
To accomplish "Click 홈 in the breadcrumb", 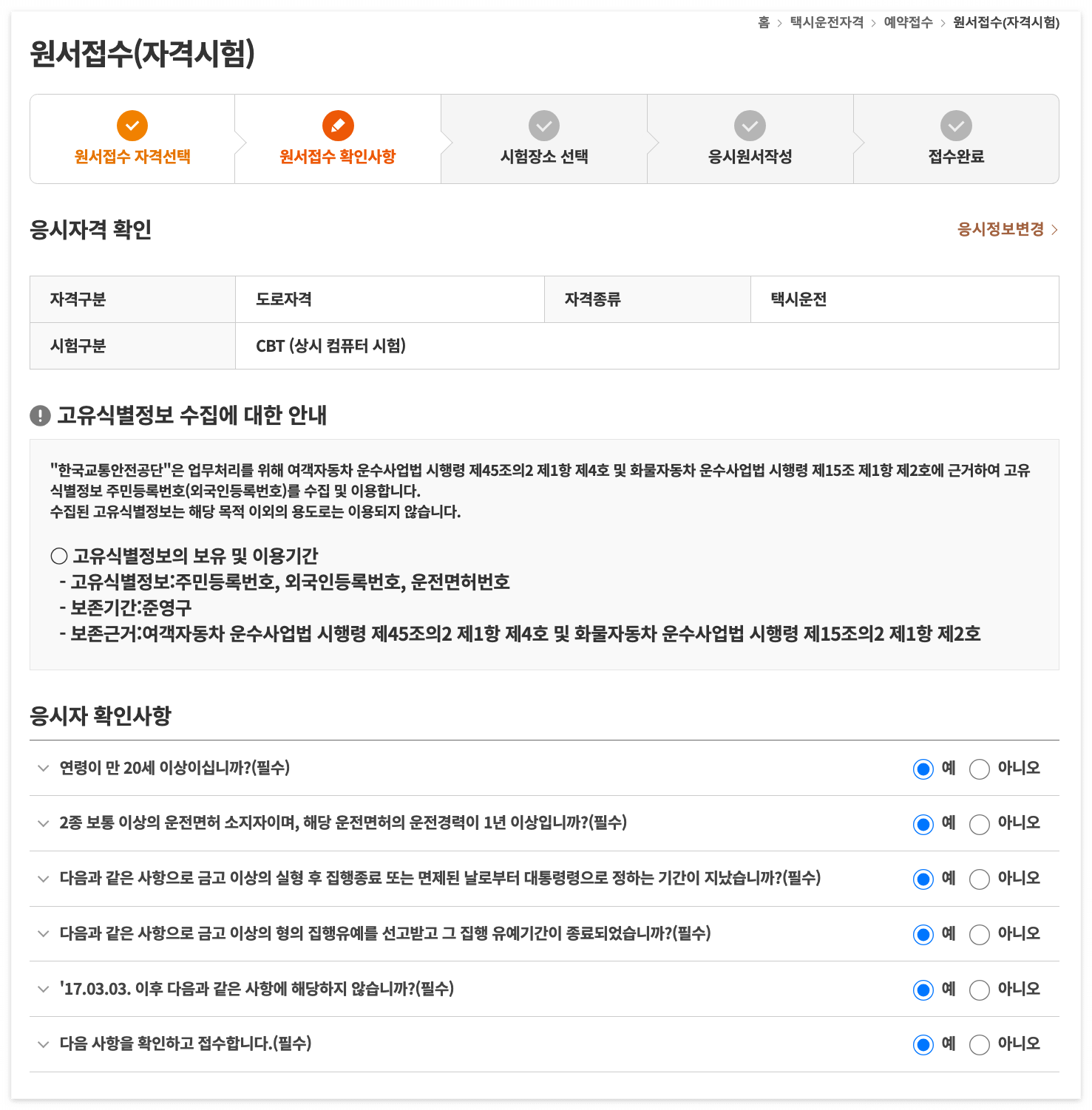I will pyautogui.click(x=764, y=23).
